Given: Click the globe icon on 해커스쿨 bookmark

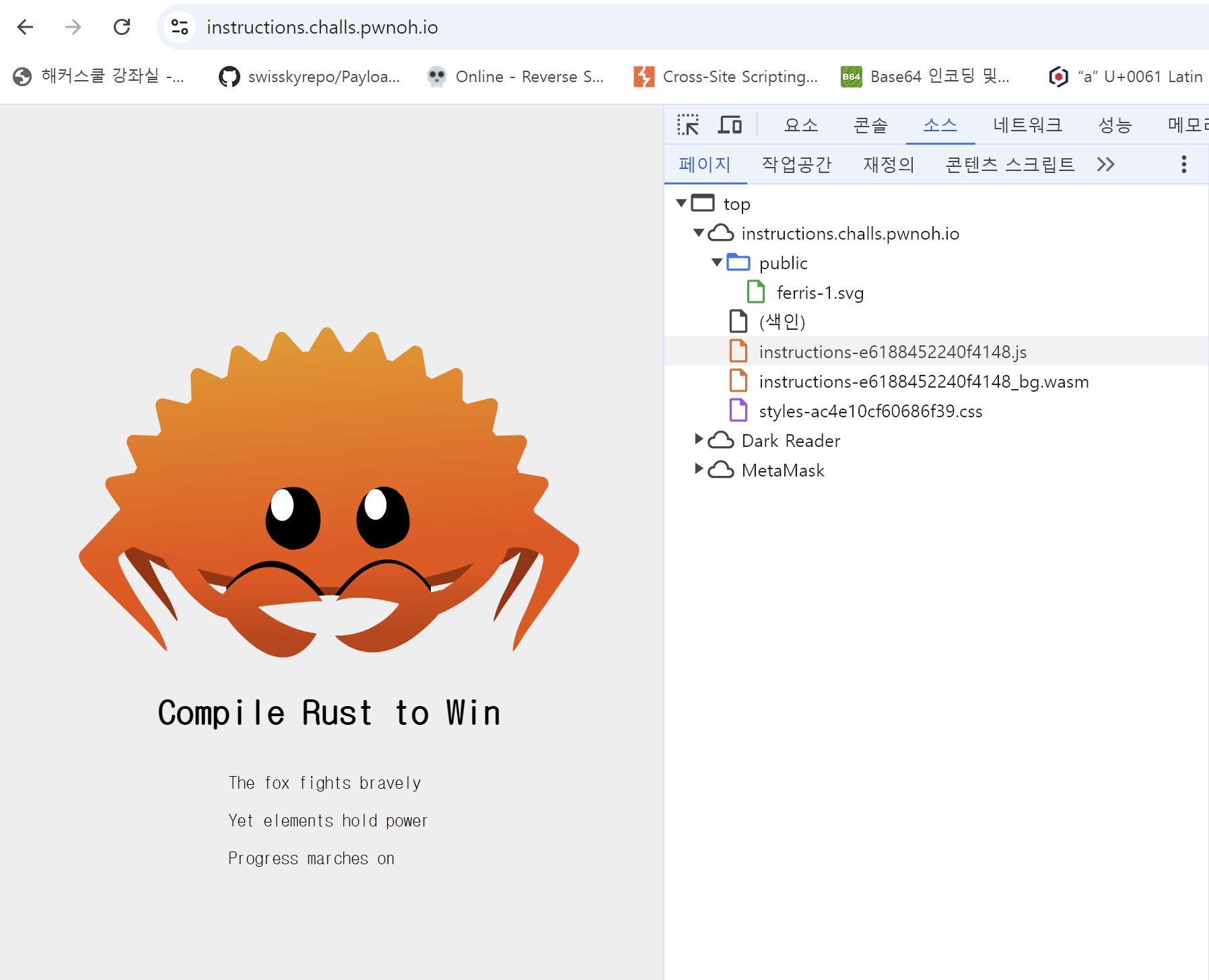Looking at the screenshot, I should 22,77.
